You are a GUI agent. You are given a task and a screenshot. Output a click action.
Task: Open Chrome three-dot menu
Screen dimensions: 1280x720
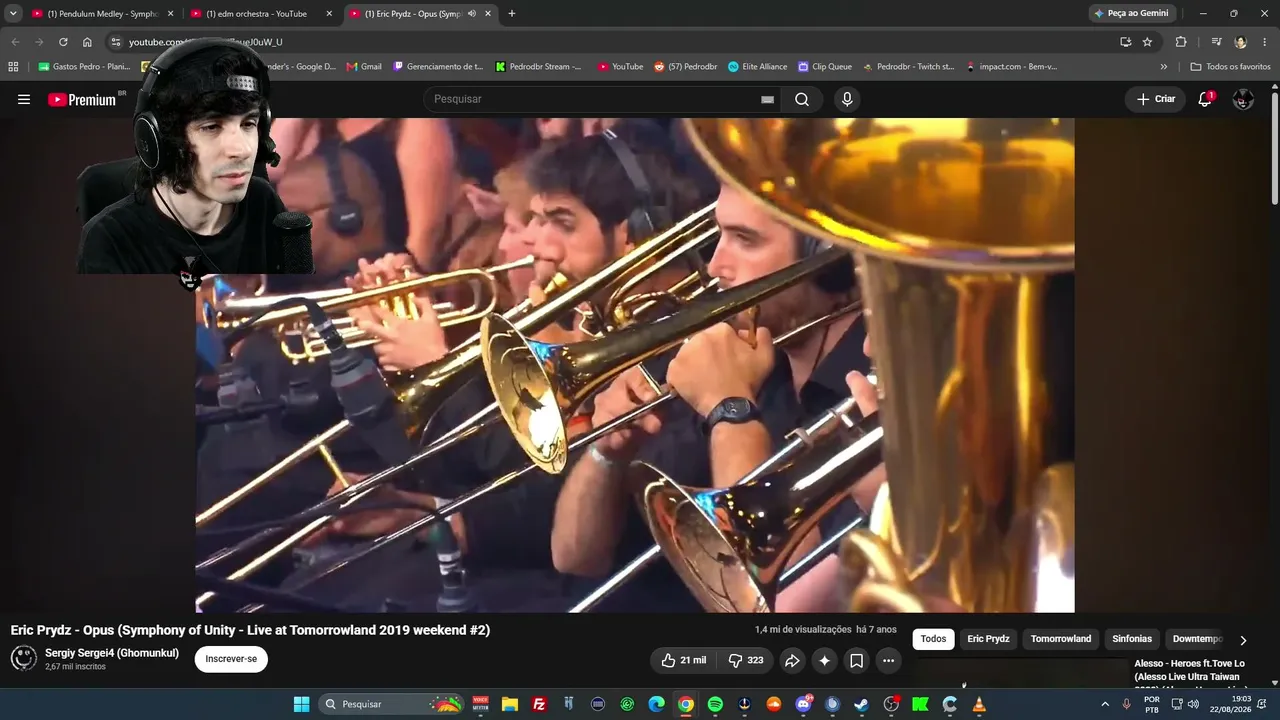pos(1264,42)
